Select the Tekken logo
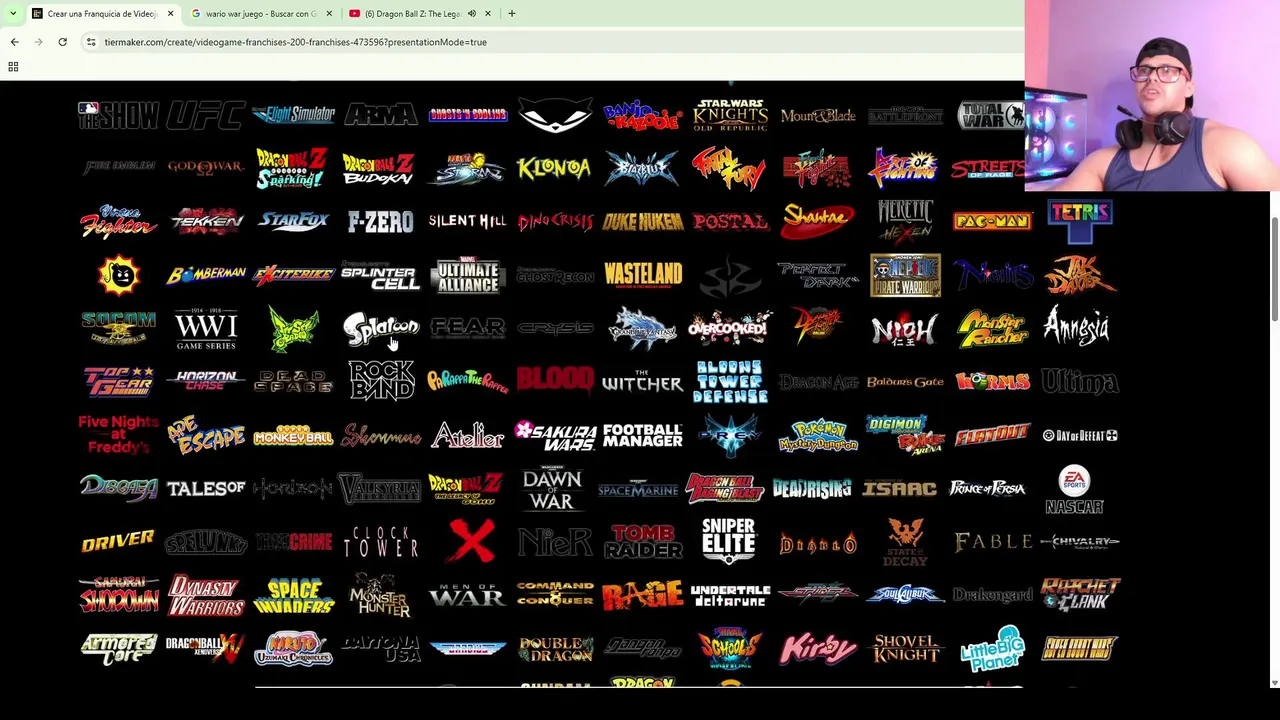Image resolution: width=1280 pixels, height=720 pixels. click(205, 221)
